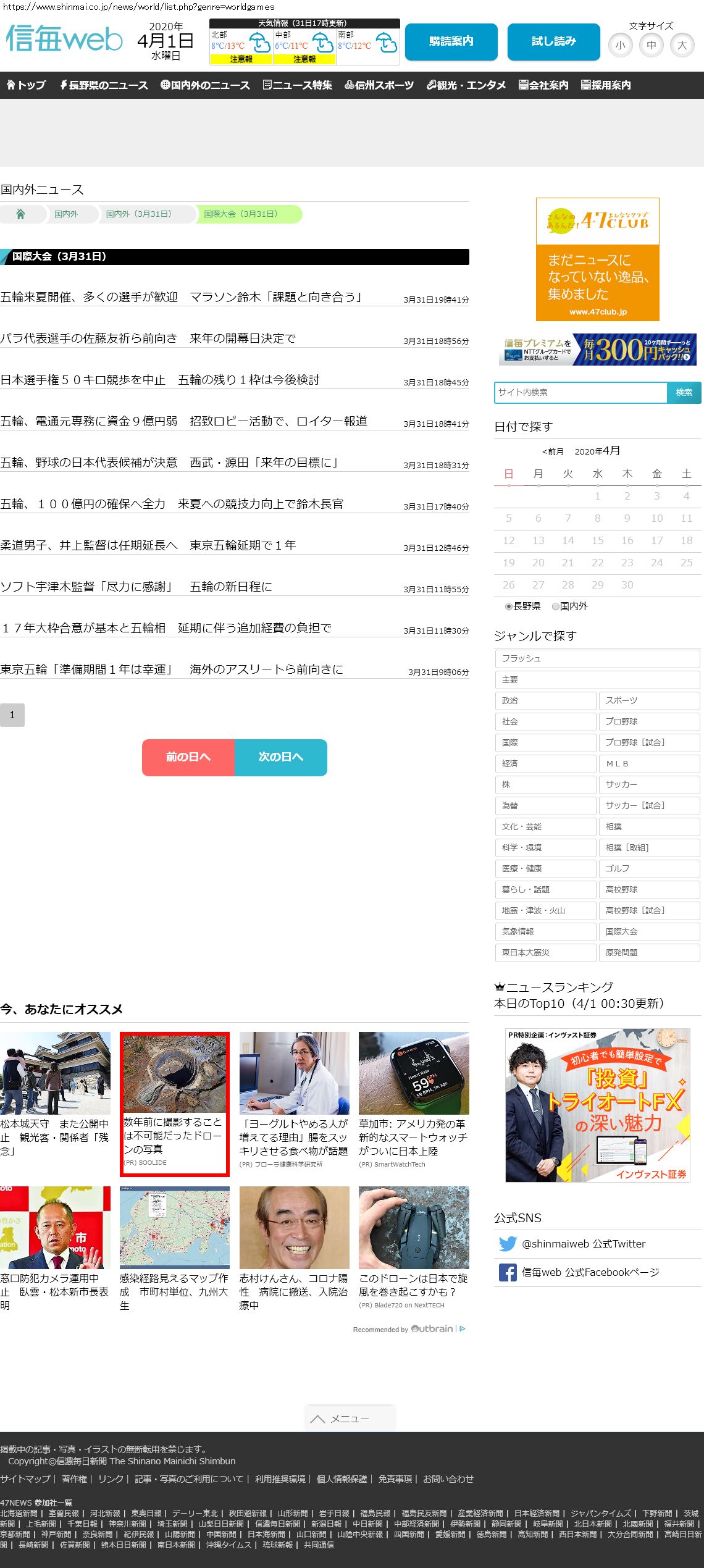Open ニュース特集 in the navigation bar
The height and width of the screenshot is (1568, 704).
tap(297, 85)
